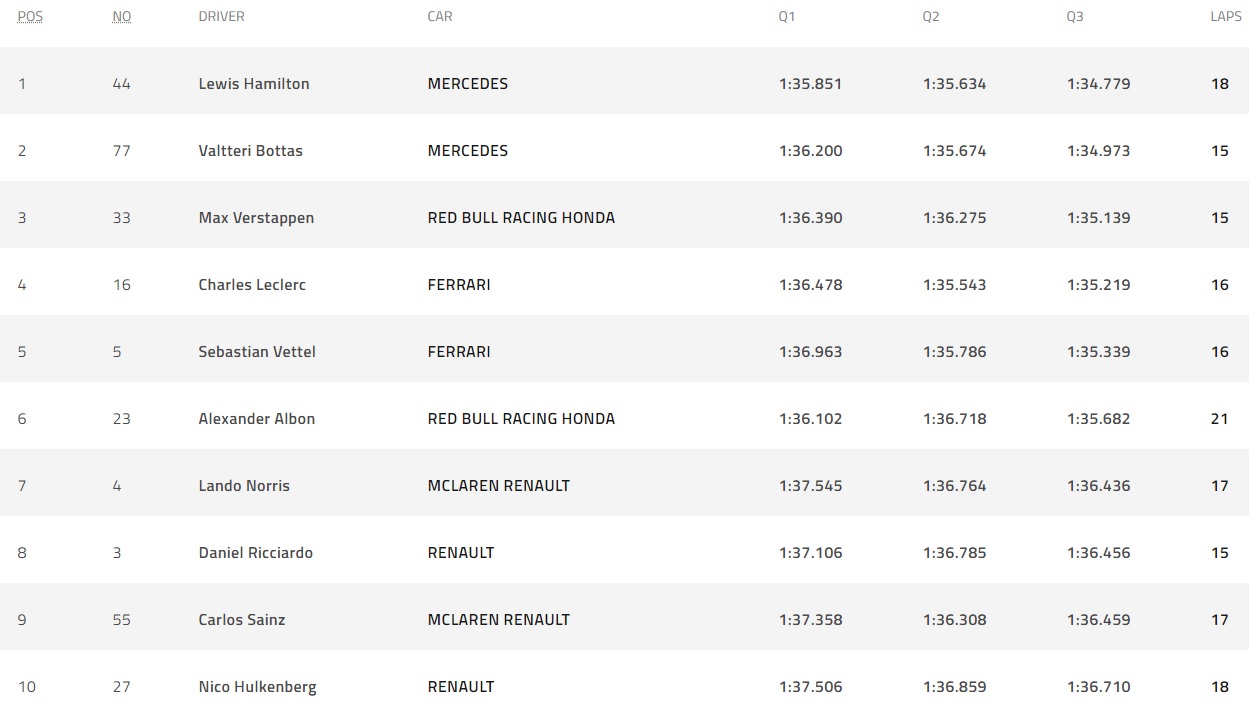Click the LAPS column header
The width and height of the screenshot is (1249, 713).
click(x=1226, y=17)
